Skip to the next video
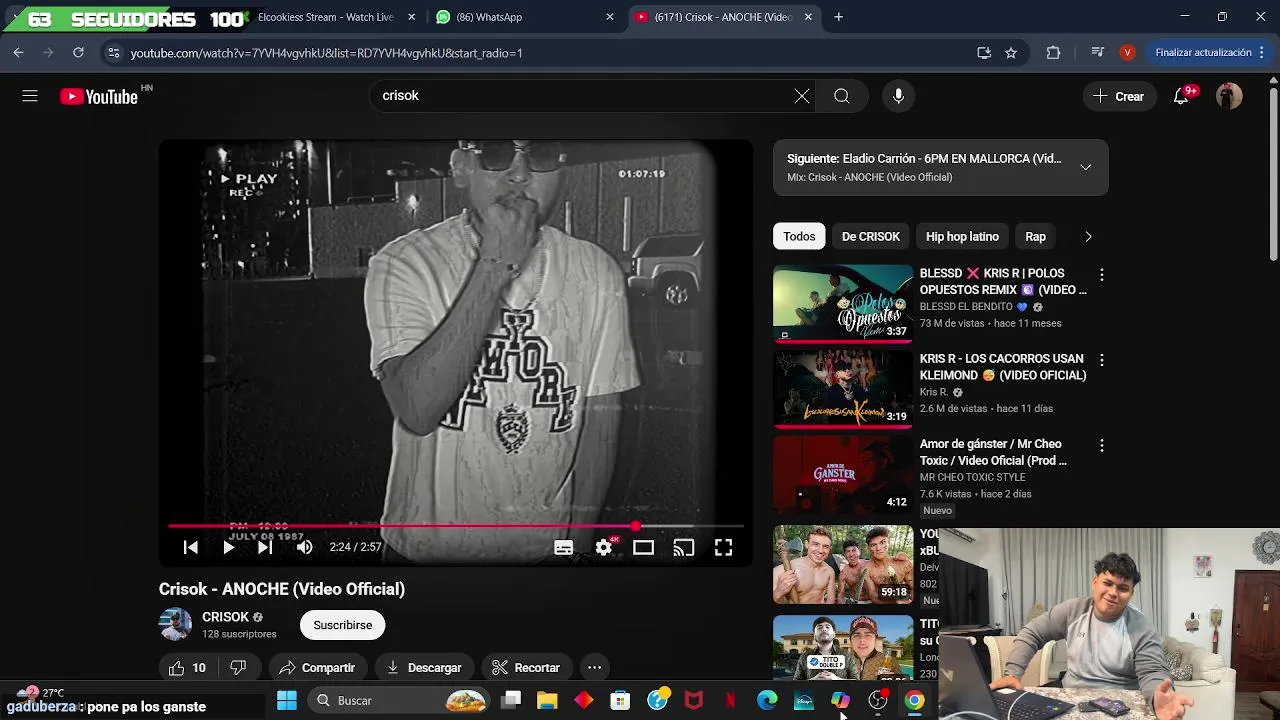The height and width of the screenshot is (720, 1280). [x=265, y=547]
